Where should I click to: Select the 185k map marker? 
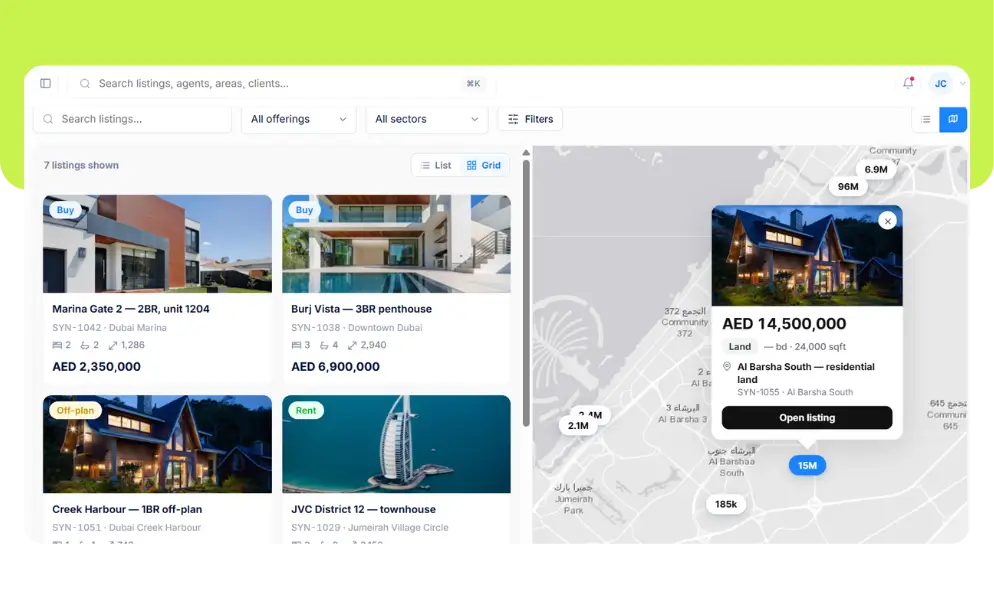pyautogui.click(x=726, y=504)
